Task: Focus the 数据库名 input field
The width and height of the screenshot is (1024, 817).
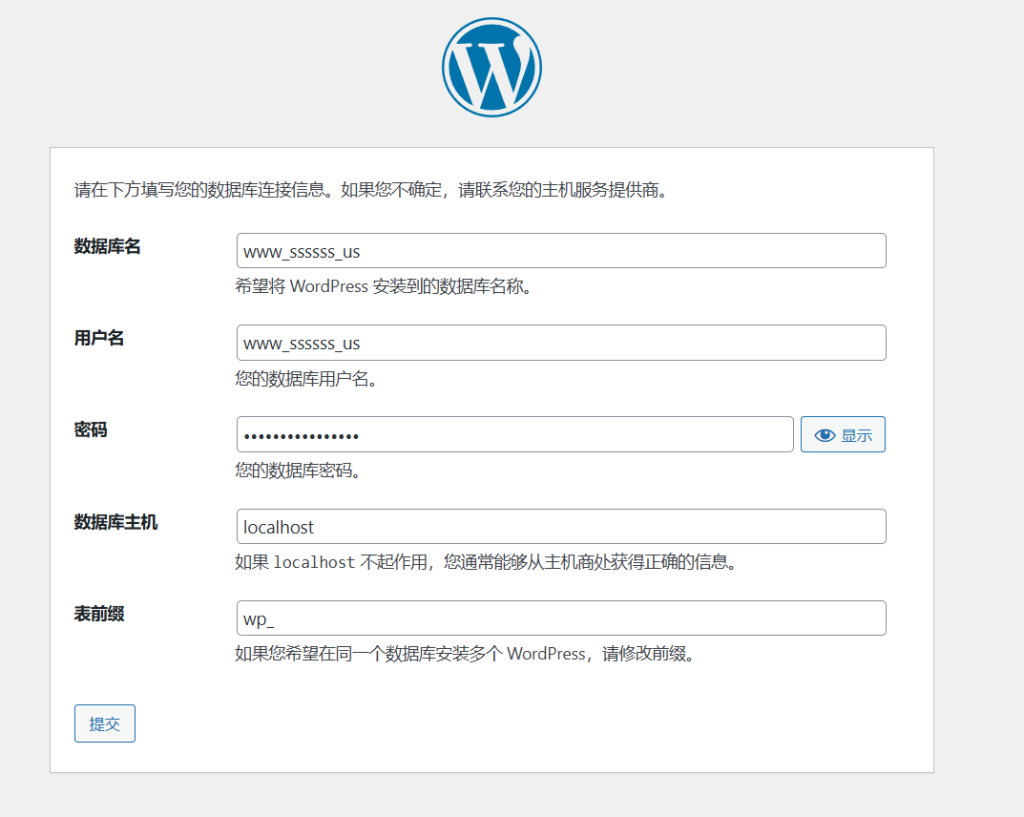Action: [561, 251]
